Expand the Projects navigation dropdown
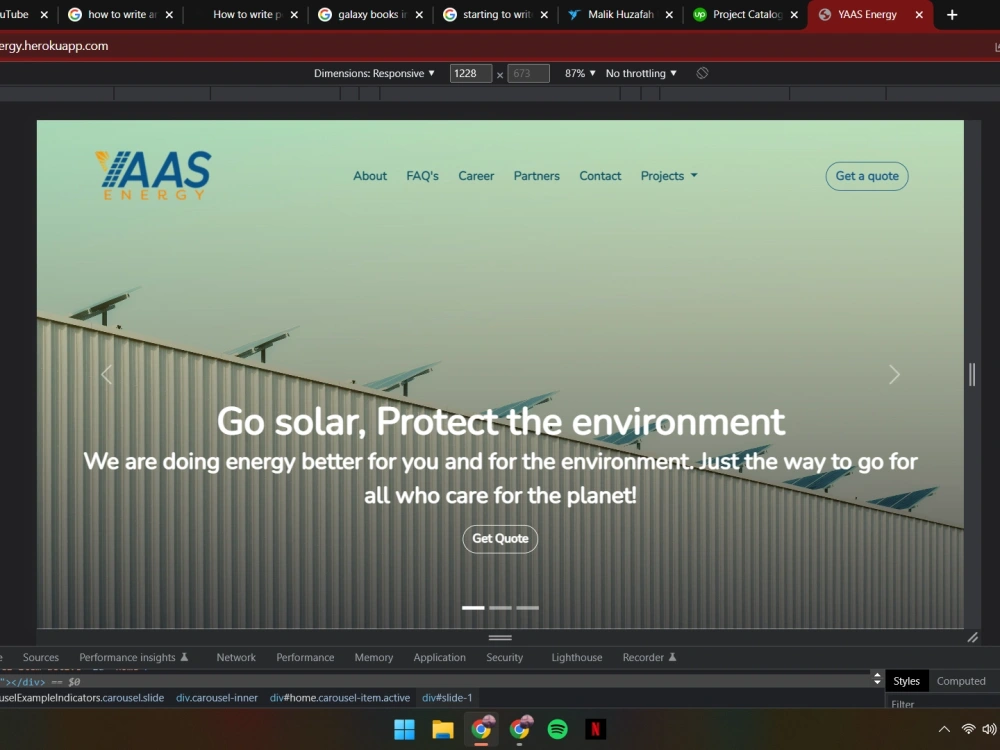The width and height of the screenshot is (1000, 750). pyautogui.click(x=668, y=176)
